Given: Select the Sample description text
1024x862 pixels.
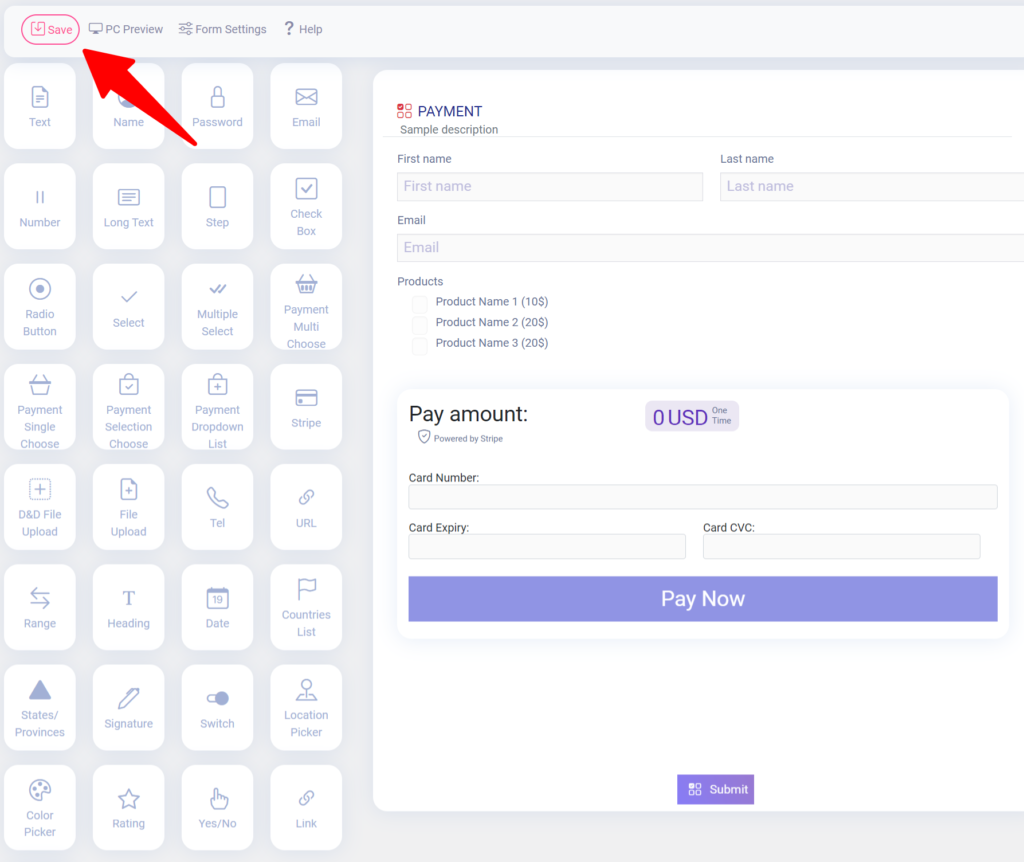Looking at the screenshot, I should pyautogui.click(x=449, y=130).
